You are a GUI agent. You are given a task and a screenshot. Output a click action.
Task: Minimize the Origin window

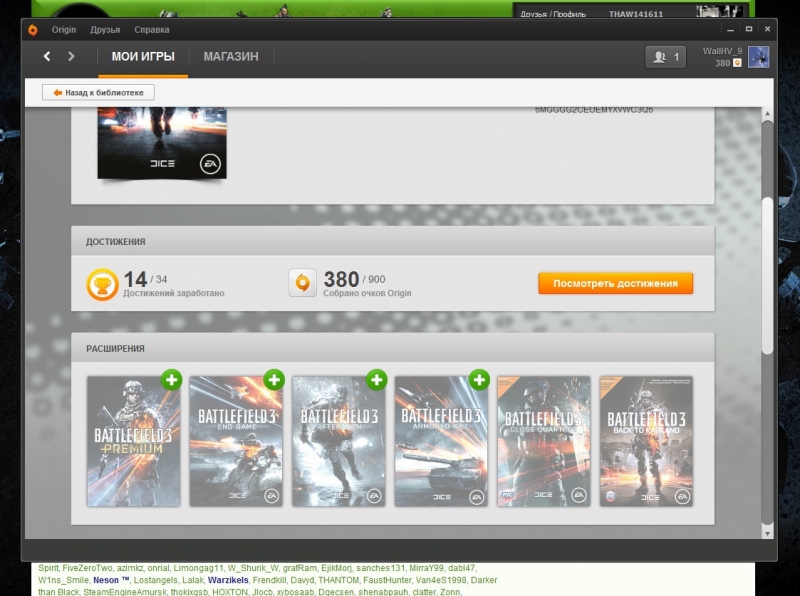click(731, 30)
